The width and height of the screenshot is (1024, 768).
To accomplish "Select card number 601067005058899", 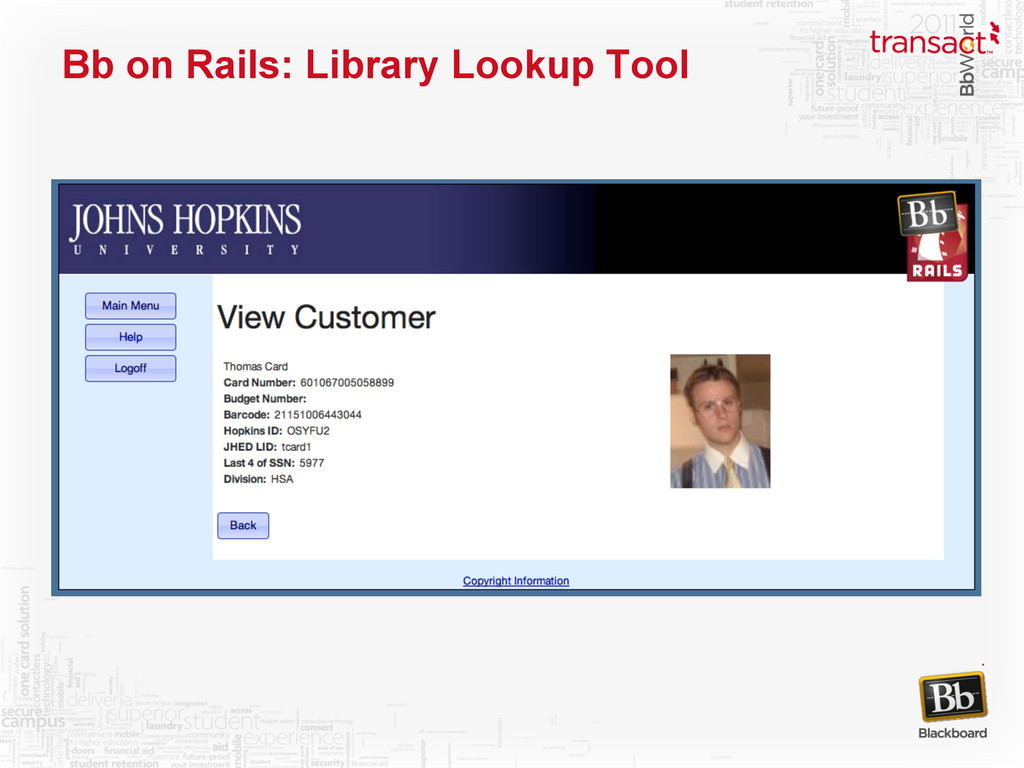I will coord(347,383).
